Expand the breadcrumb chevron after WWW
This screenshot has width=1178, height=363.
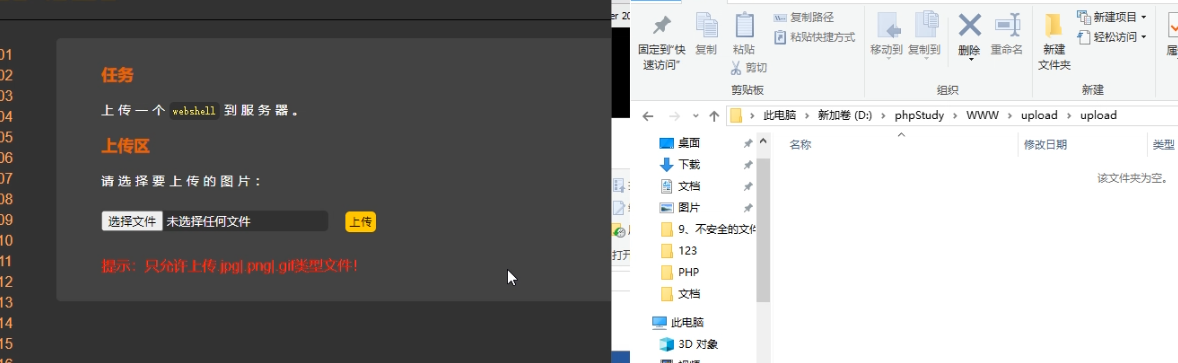coord(1010,116)
